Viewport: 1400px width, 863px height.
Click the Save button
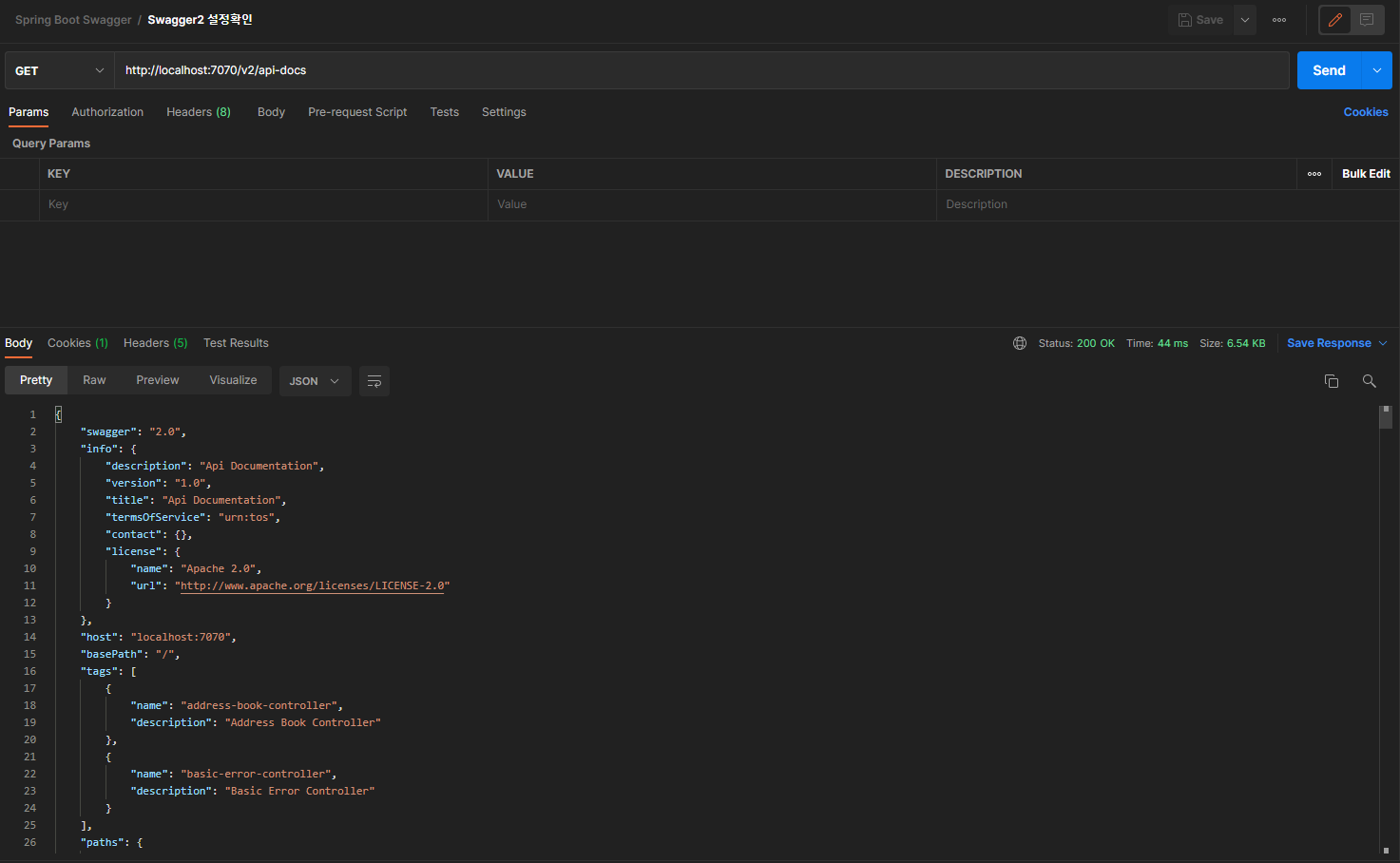click(1200, 20)
